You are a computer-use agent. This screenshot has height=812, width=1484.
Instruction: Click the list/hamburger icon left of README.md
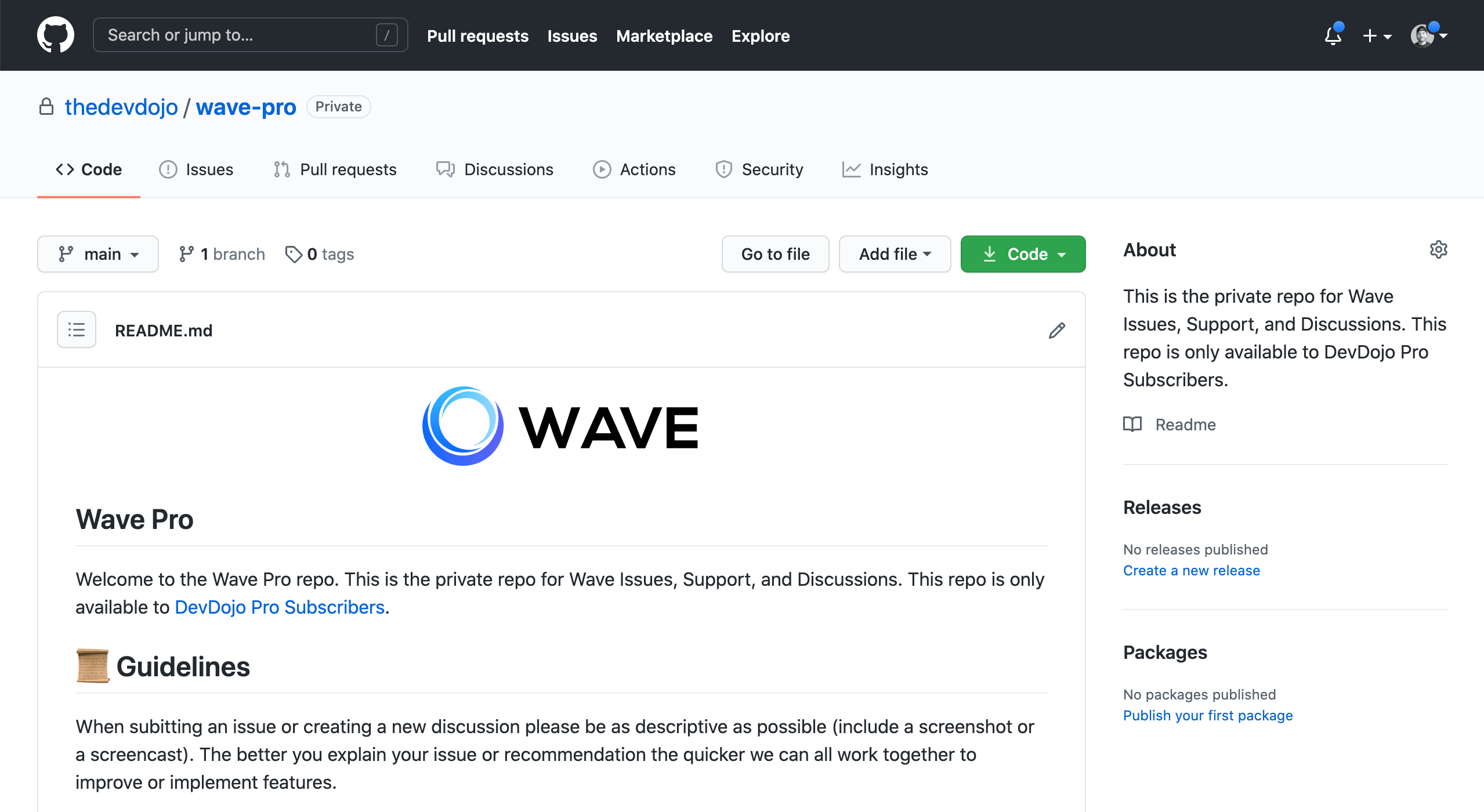pyautogui.click(x=76, y=330)
